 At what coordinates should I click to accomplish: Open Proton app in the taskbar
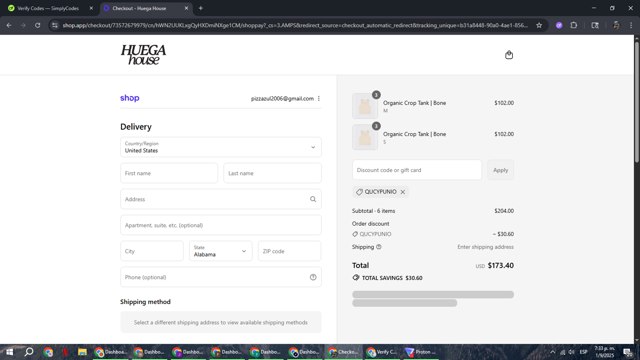point(420,352)
